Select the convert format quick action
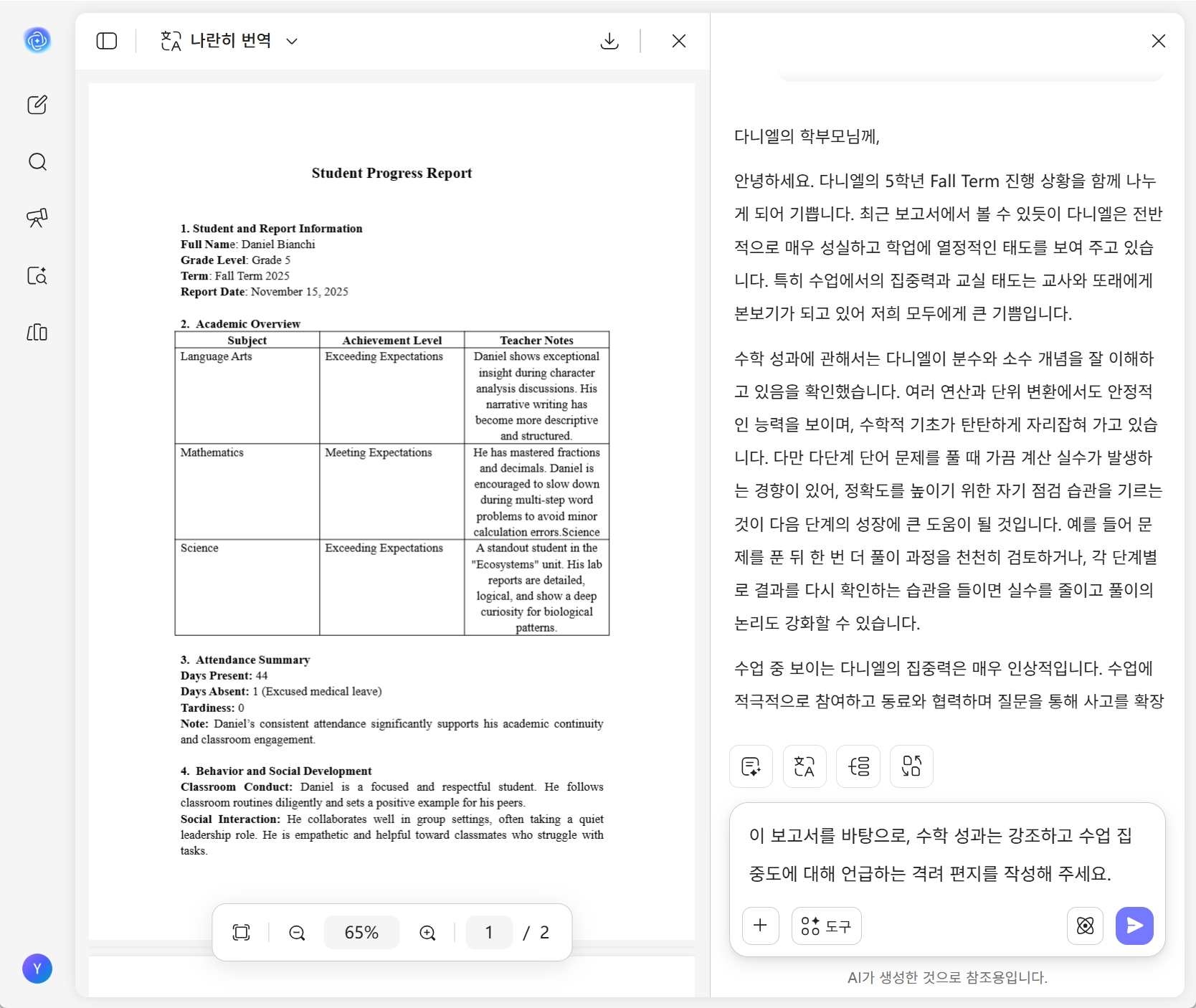1196x1008 pixels. (911, 766)
